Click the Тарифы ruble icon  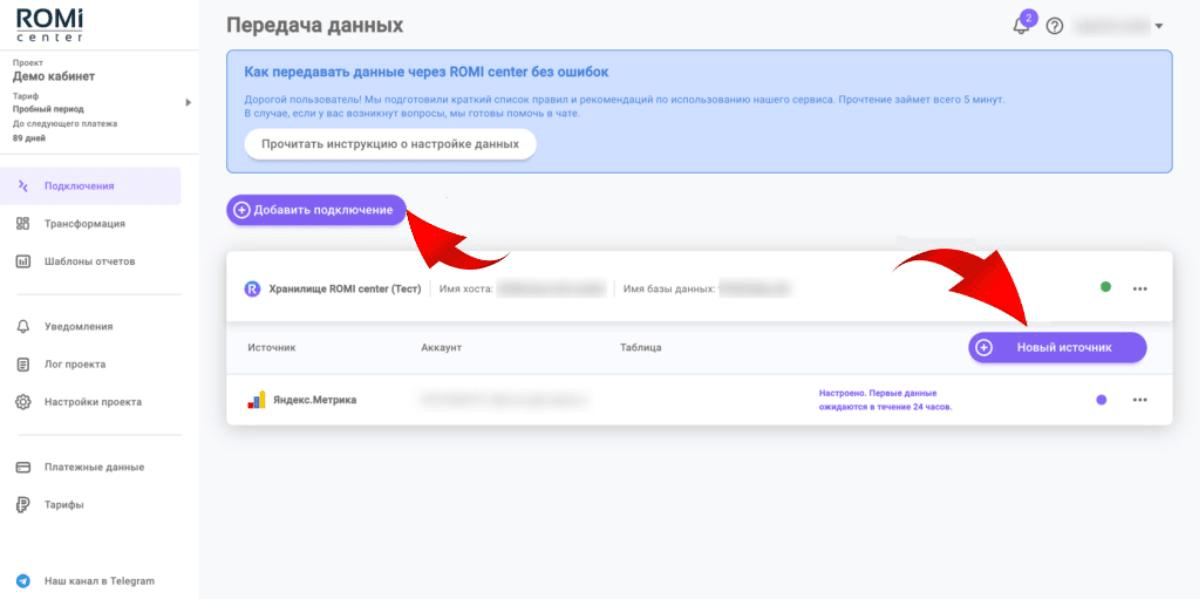tap(24, 505)
